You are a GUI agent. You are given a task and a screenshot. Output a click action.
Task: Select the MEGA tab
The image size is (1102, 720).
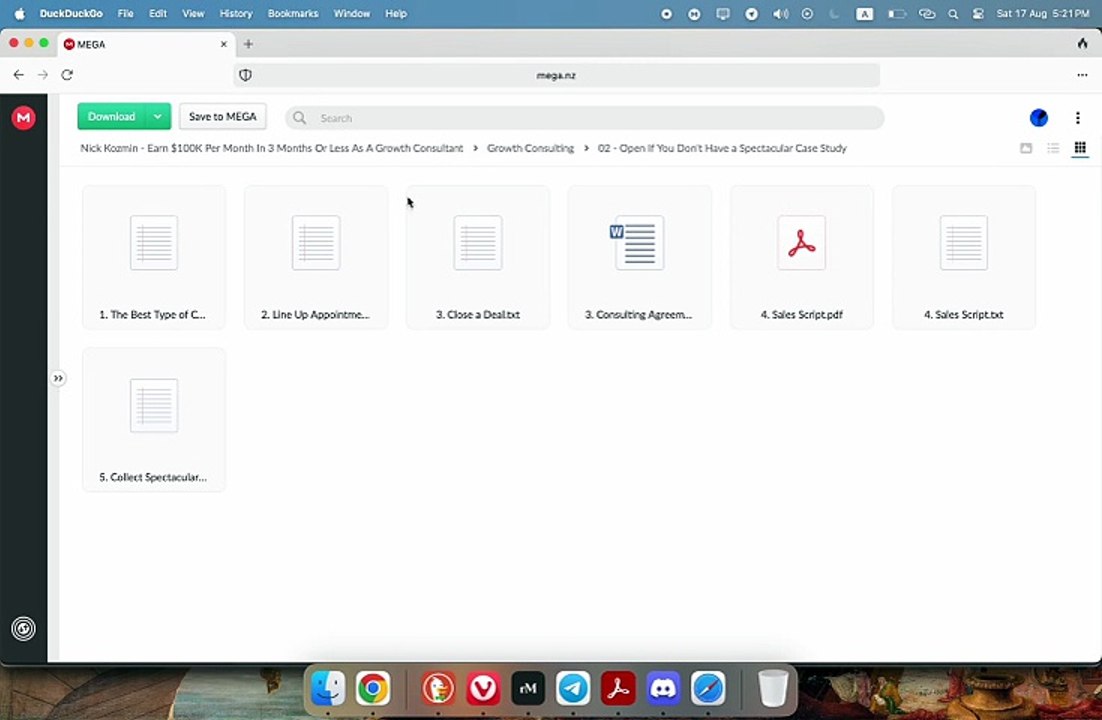tap(146, 44)
